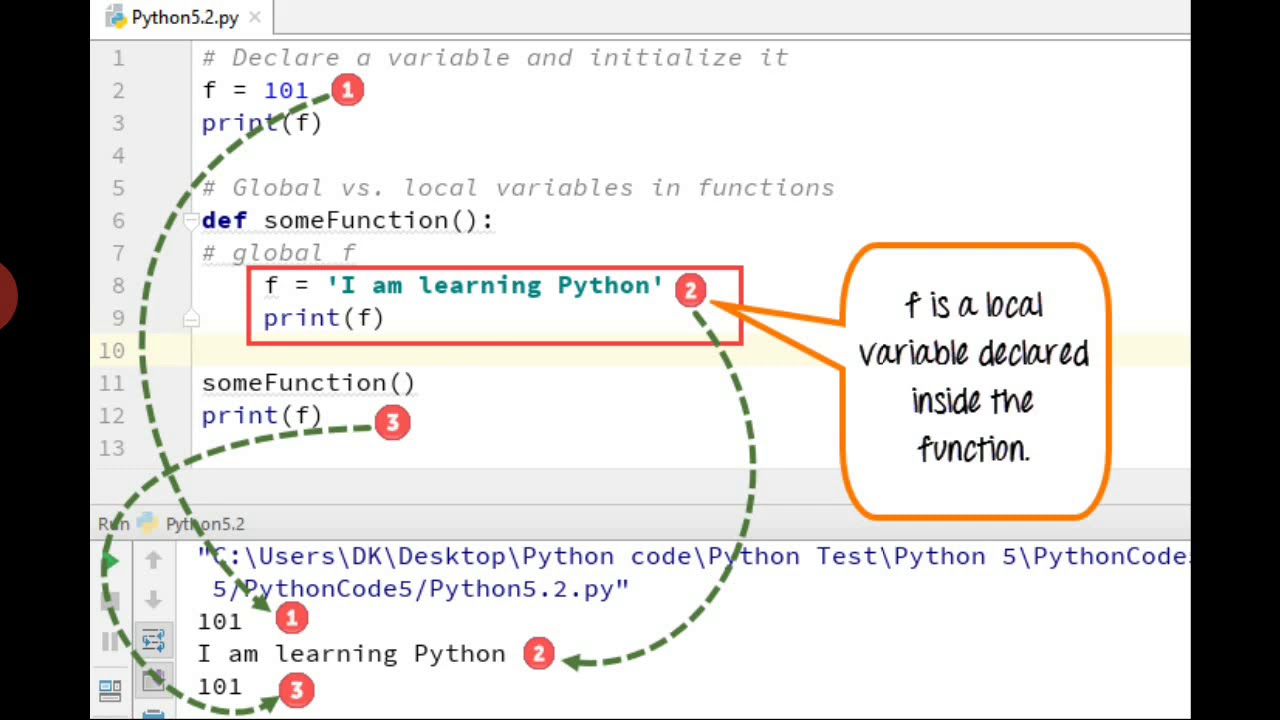Select the Python5.2 run configuration tab
This screenshot has height=720, width=1280.
click(204, 523)
